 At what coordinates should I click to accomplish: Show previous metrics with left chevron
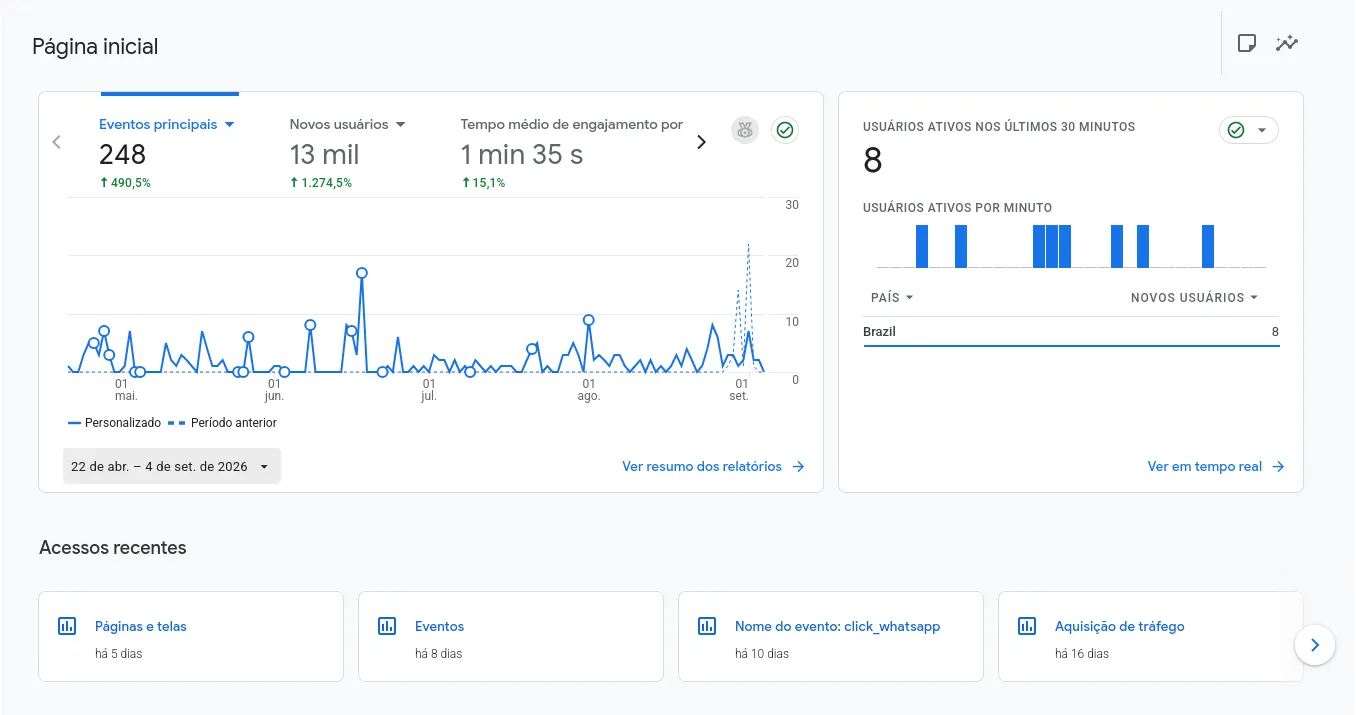(x=57, y=142)
